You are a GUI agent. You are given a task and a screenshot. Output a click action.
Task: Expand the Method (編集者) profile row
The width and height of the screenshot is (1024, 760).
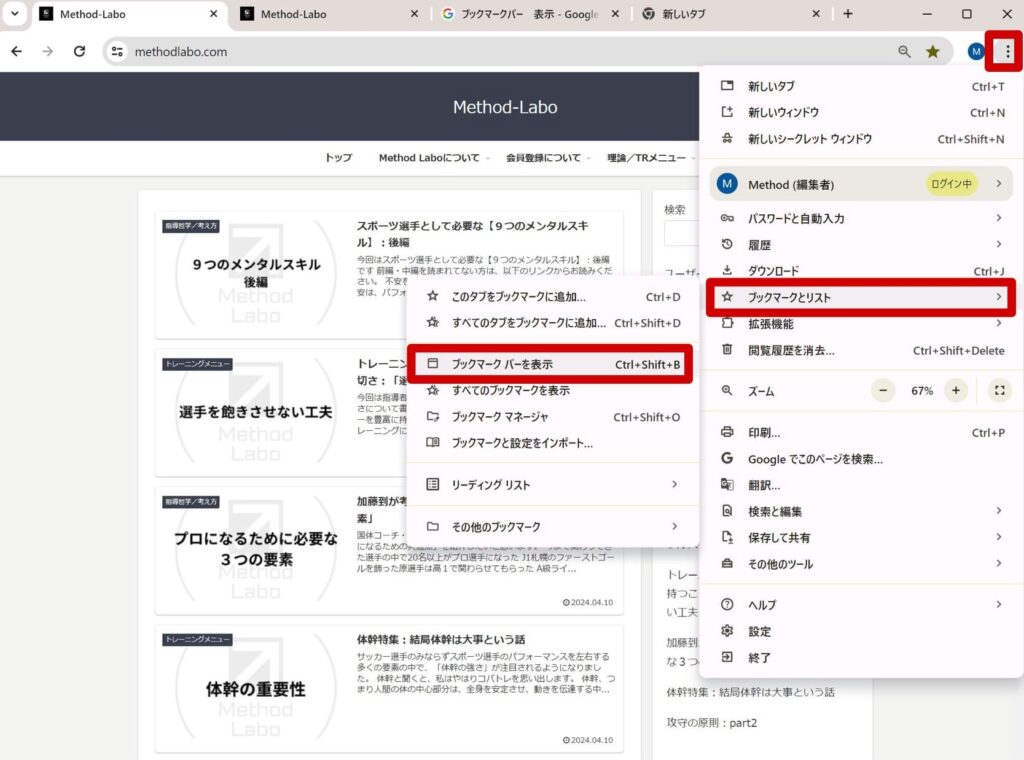click(x=861, y=184)
